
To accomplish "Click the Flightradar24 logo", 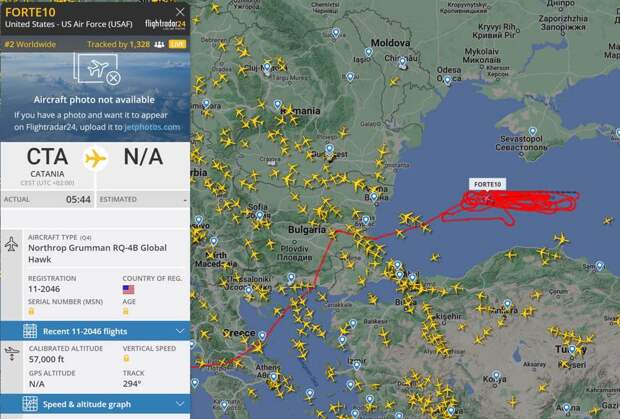I will pyautogui.click(x=165, y=25).
